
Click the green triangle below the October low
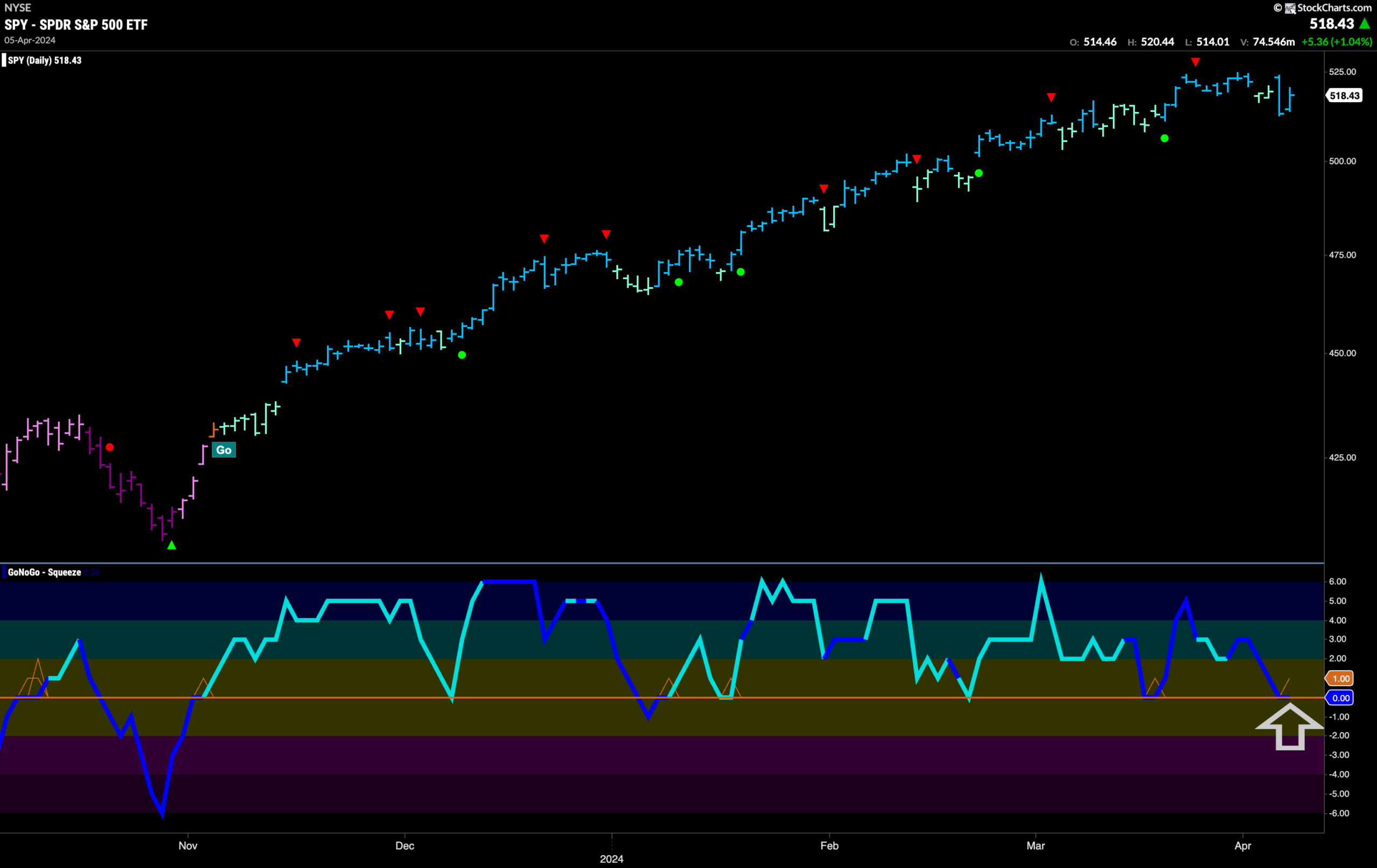172,545
